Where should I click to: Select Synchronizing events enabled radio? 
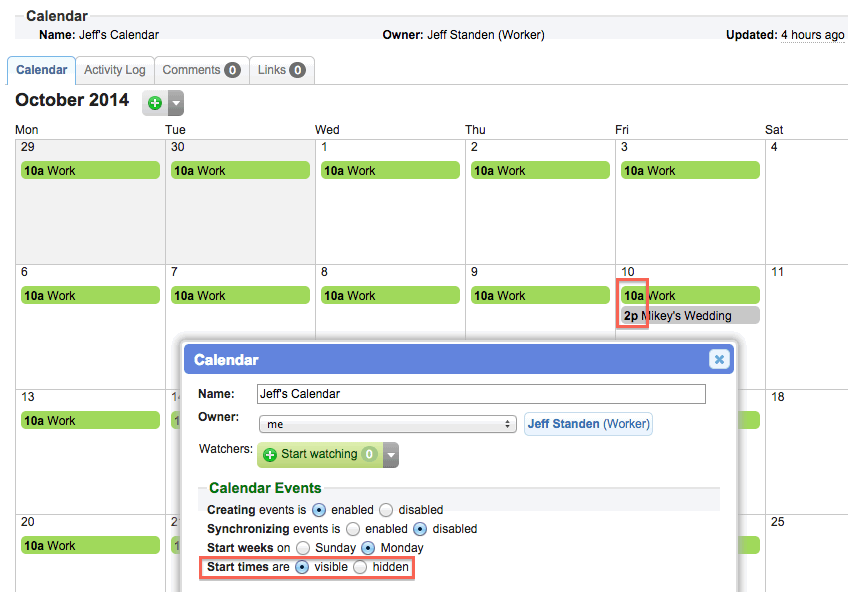click(353, 529)
